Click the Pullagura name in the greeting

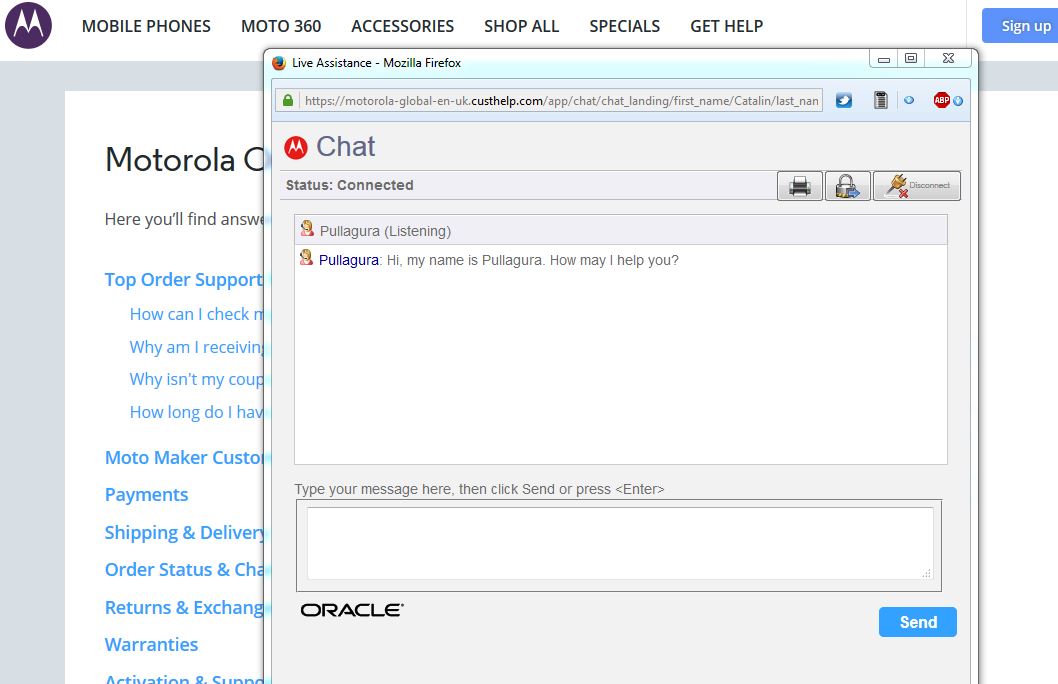[x=348, y=260]
